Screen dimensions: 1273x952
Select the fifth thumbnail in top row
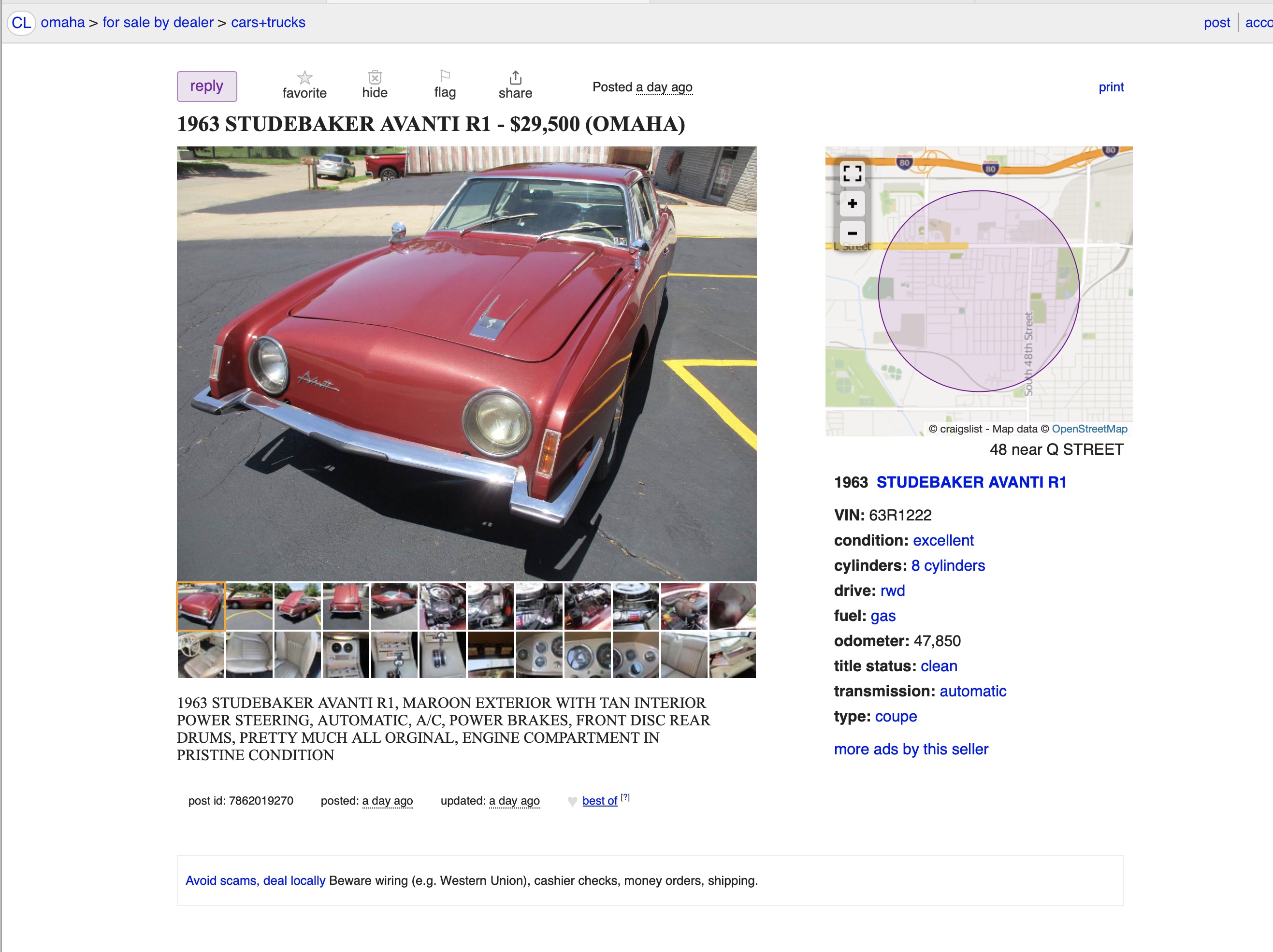(394, 606)
